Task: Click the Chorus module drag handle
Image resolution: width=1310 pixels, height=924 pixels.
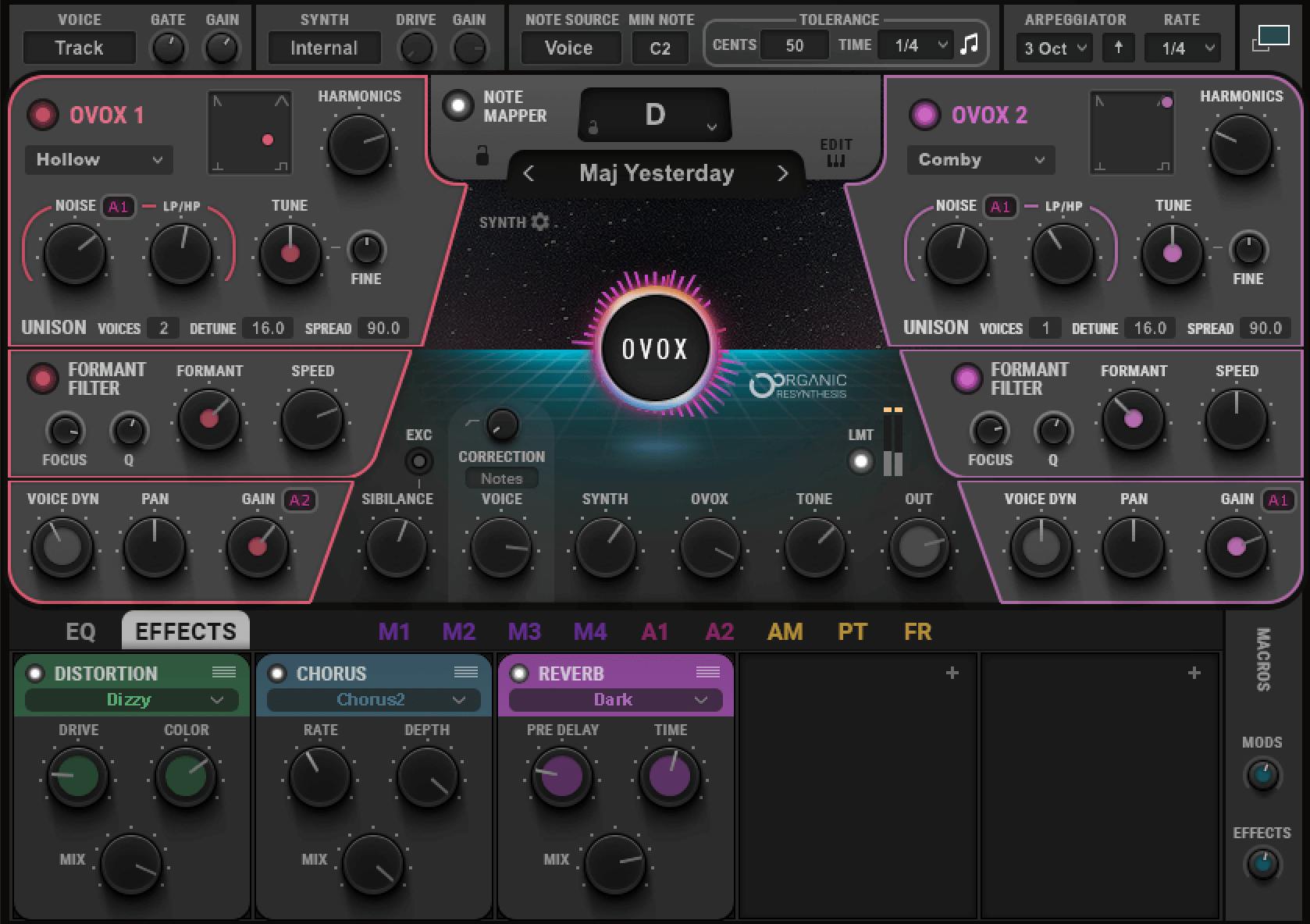Action: [466, 673]
